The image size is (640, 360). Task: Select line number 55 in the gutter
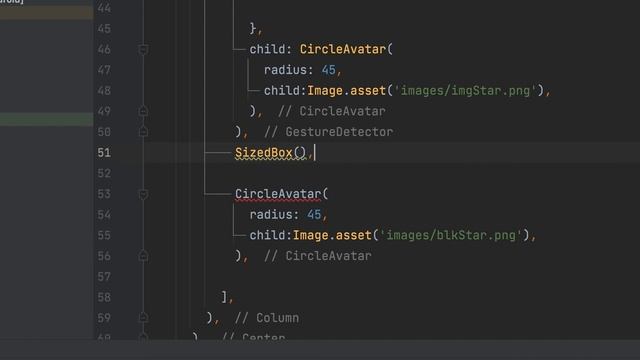pyautogui.click(x=104, y=236)
